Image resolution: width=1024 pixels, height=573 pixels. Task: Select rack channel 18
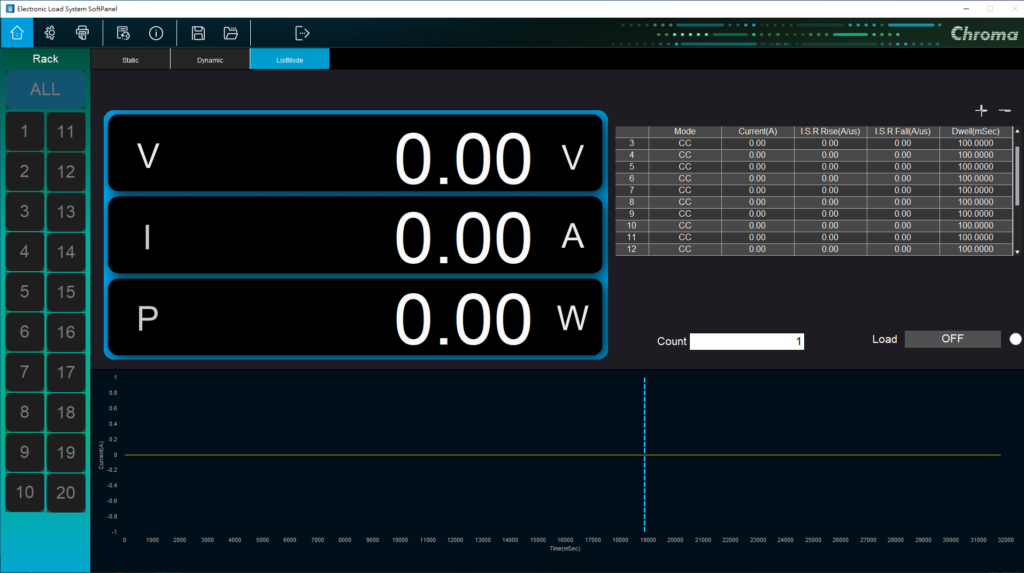tap(65, 412)
